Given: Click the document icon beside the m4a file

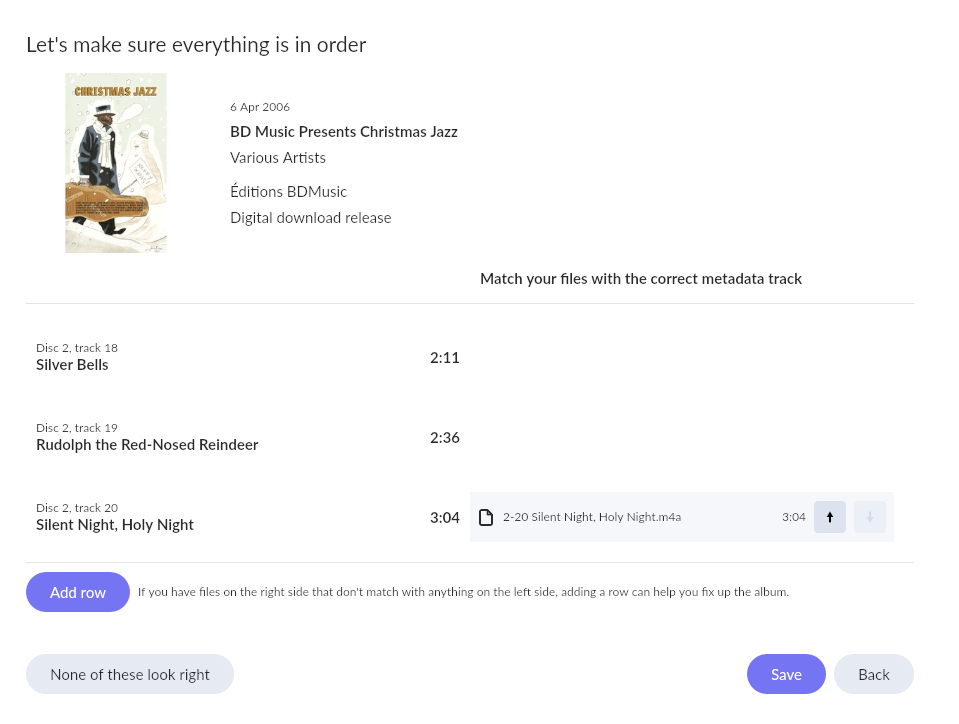Looking at the screenshot, I should (x=486, y=517).
